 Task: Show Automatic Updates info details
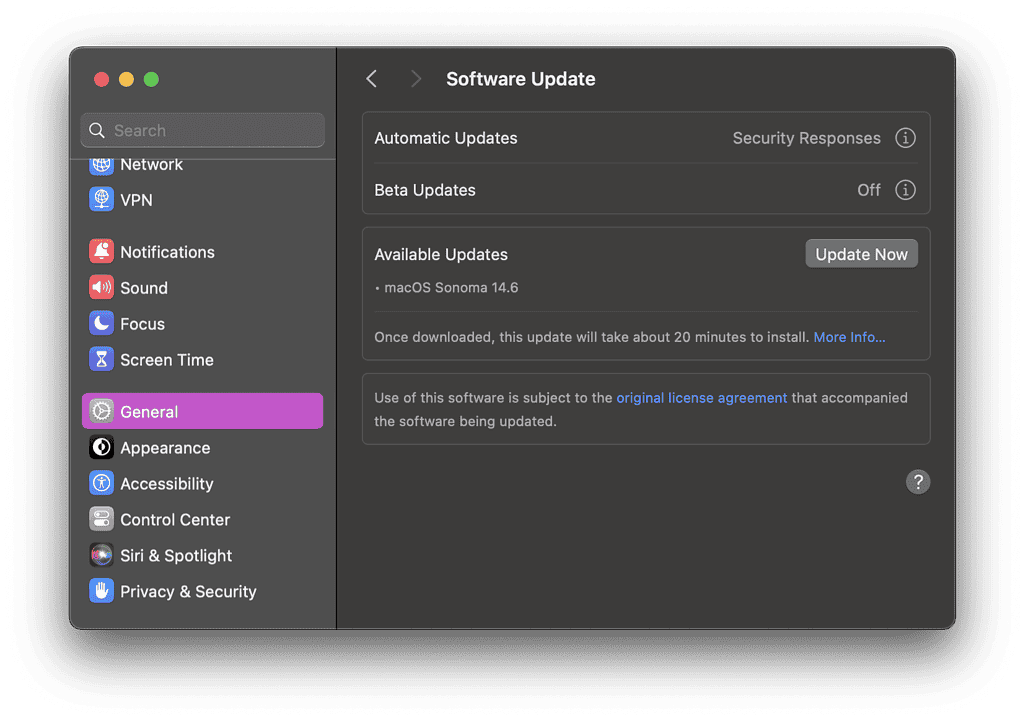(905, 138)
